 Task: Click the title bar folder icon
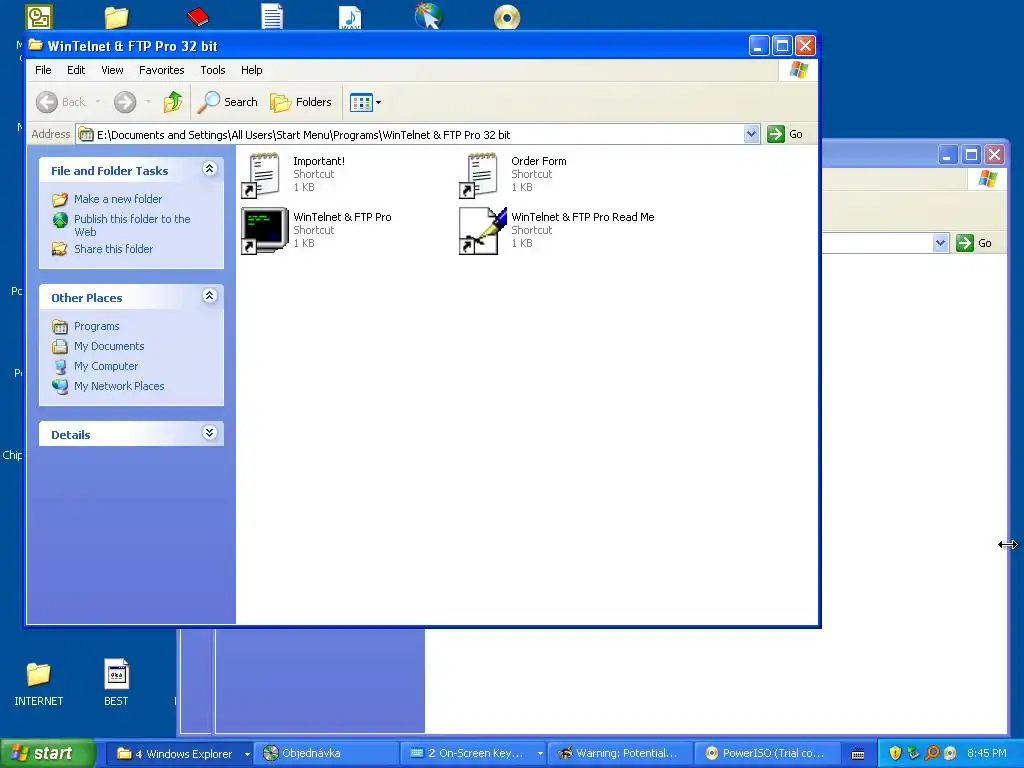pyautogui.click(x=36, y=45)
